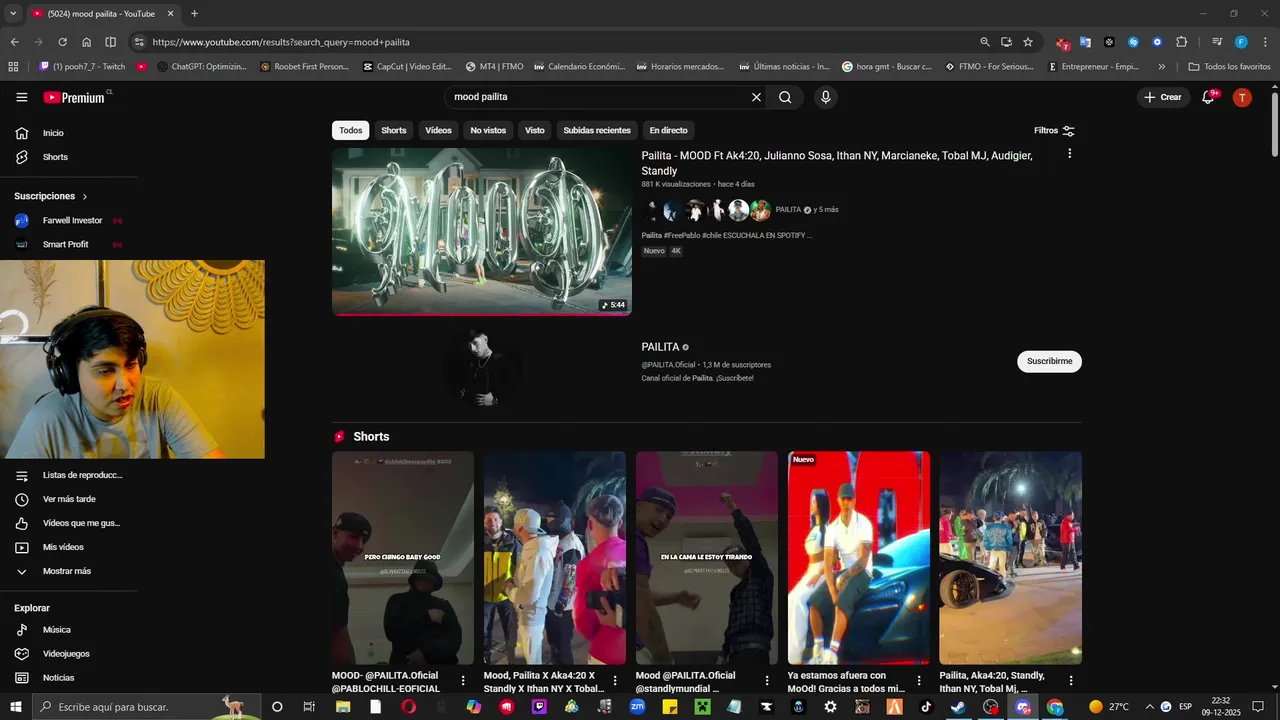Expand Mostrar más in sidebar
Viewport: 1280px width, 720px height.
click(x=69, y=571)
